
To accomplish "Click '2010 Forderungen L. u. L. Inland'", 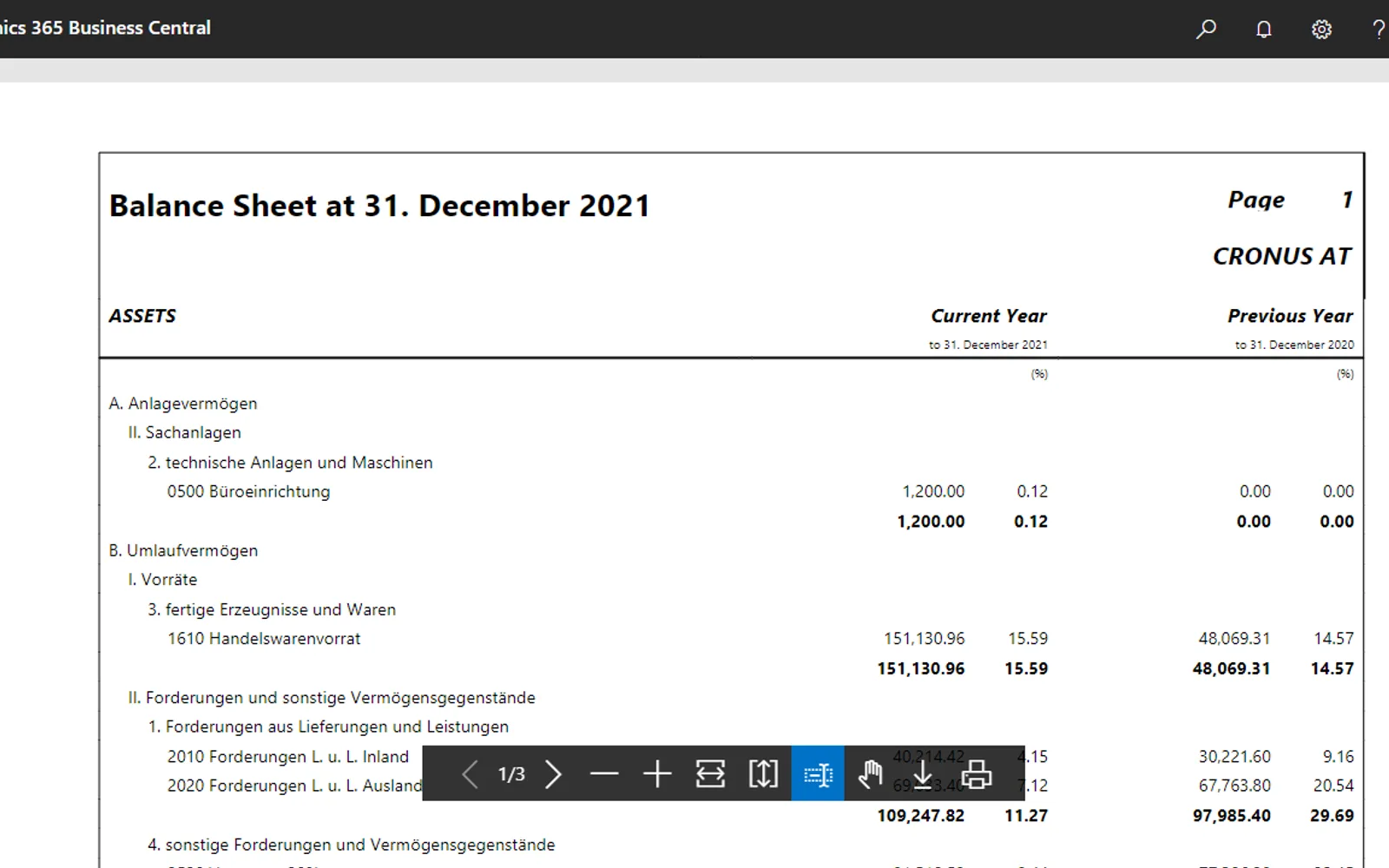I will pyautogui.click(x=288, y=757).
